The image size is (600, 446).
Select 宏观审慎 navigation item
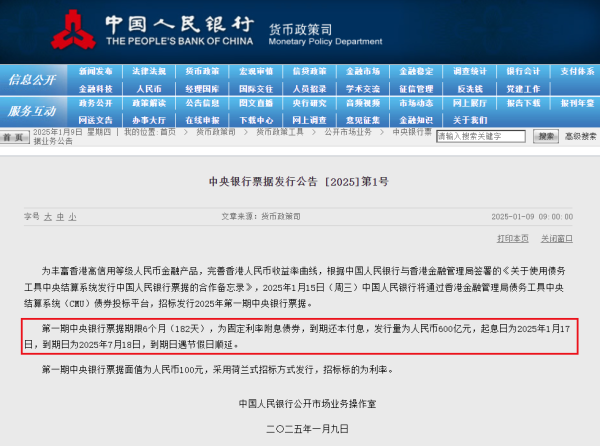point(256,71)
